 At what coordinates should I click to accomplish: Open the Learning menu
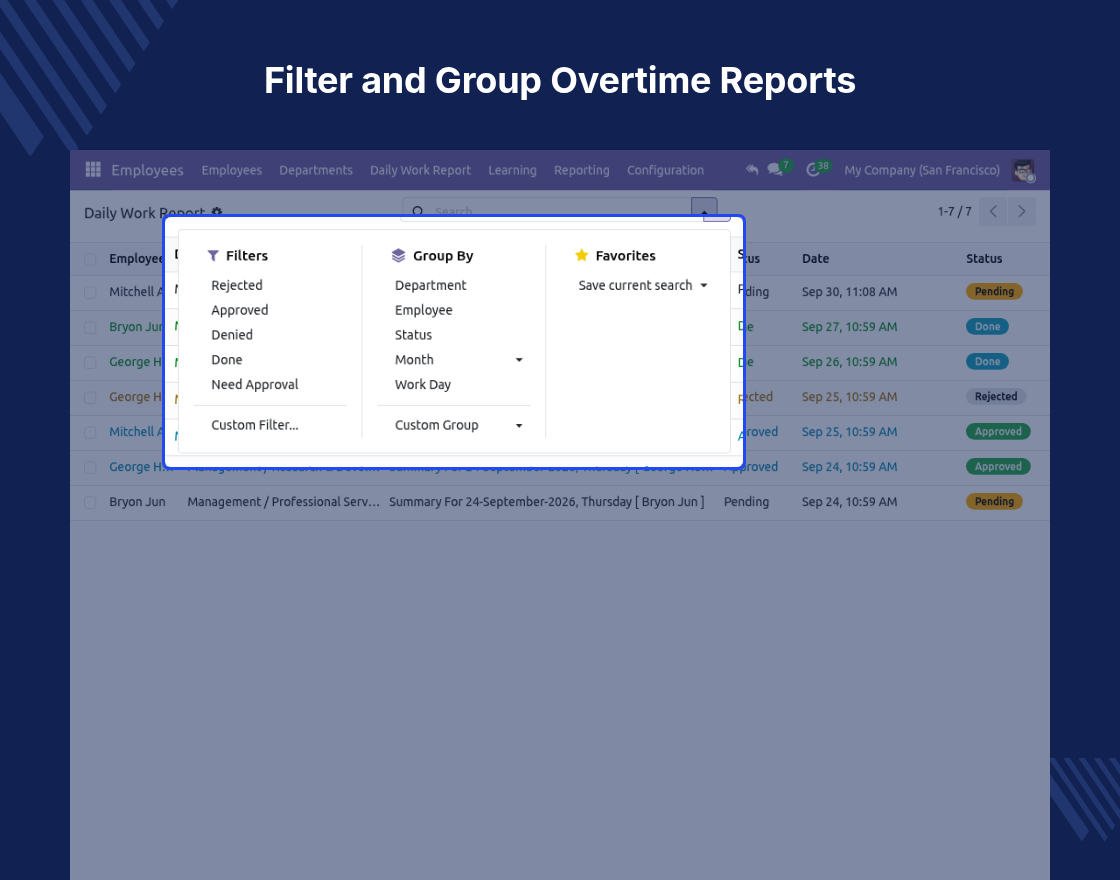[512, 170]
